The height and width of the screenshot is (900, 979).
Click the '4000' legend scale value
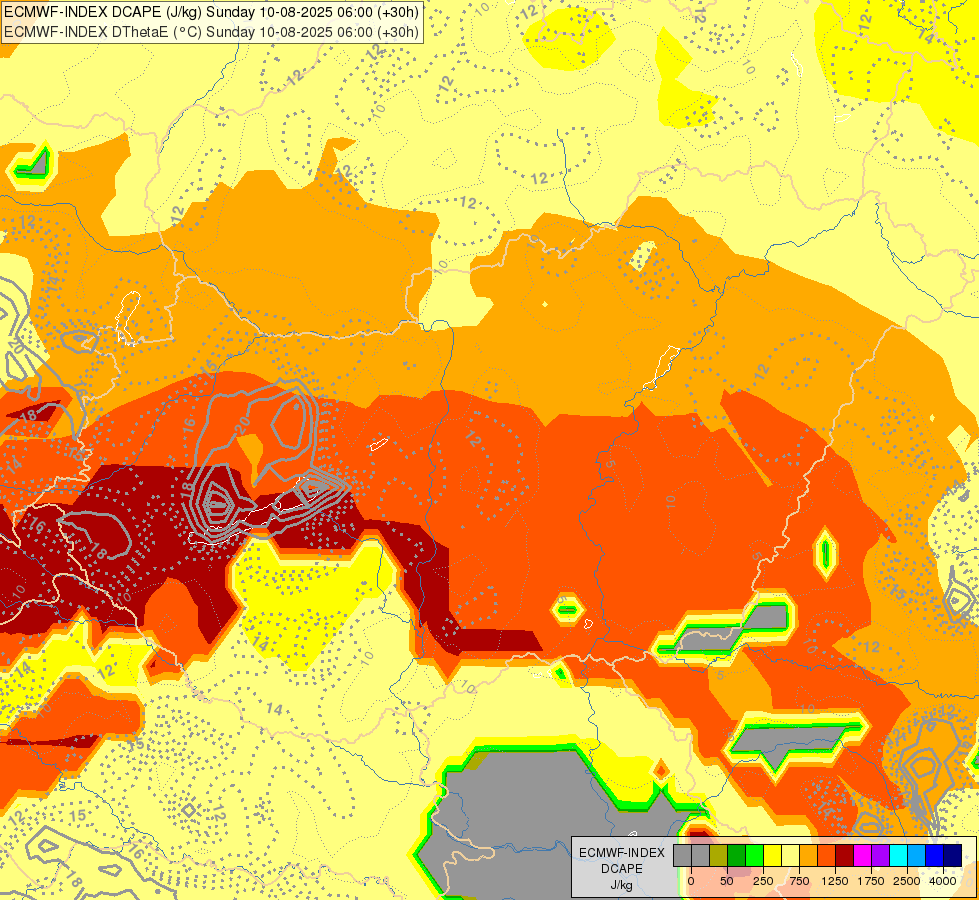943,881
